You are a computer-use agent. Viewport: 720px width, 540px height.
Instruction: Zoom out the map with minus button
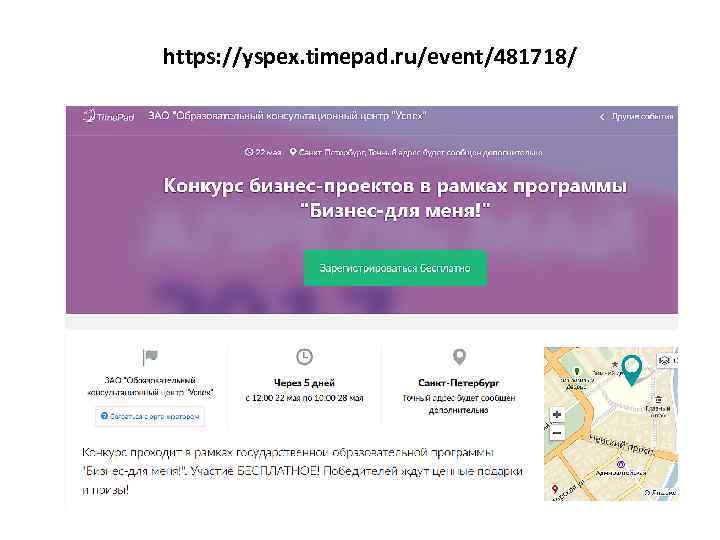[557, 433]
